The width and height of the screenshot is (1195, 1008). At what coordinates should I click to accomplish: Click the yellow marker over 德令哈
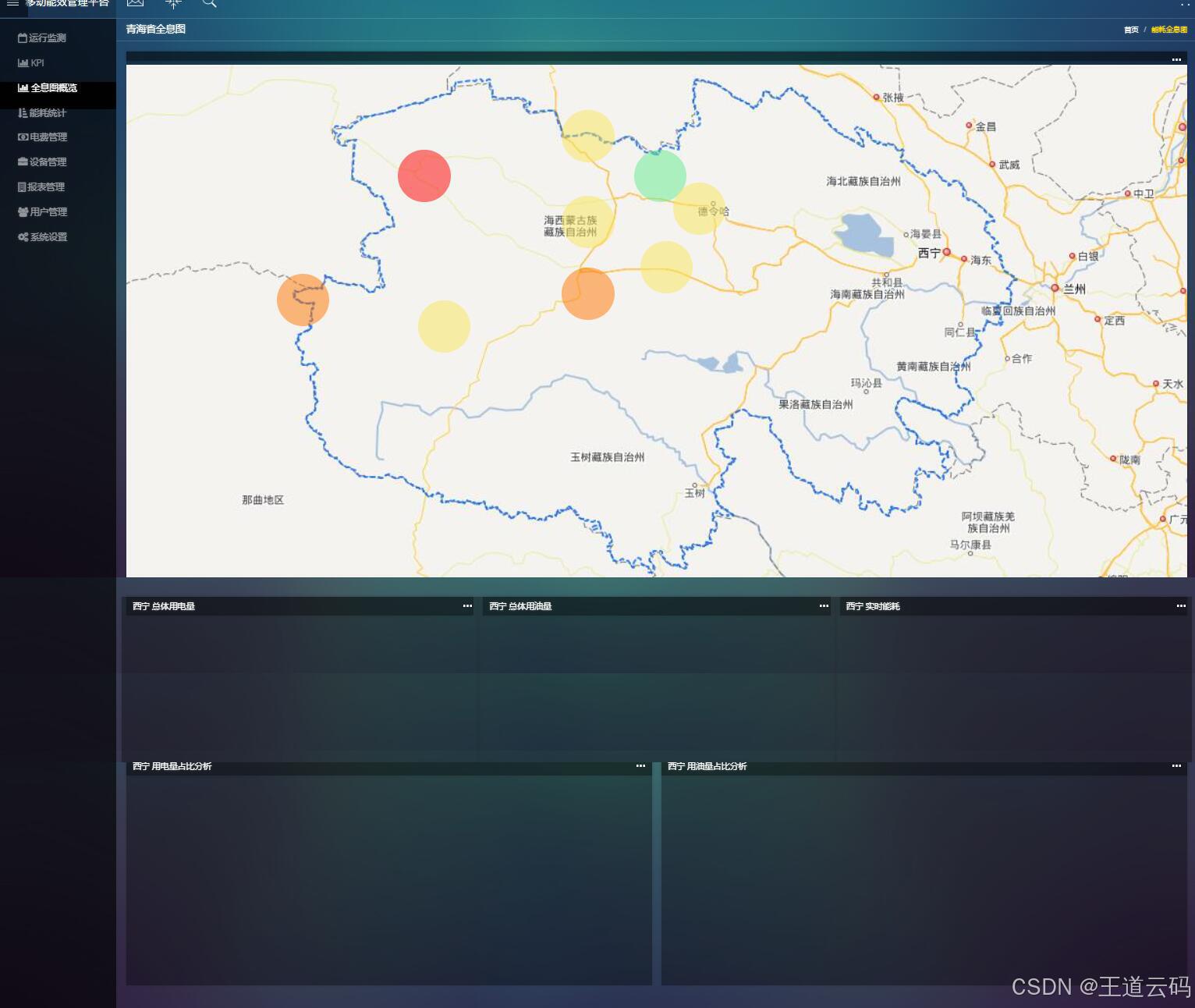[x=700, y=208]
